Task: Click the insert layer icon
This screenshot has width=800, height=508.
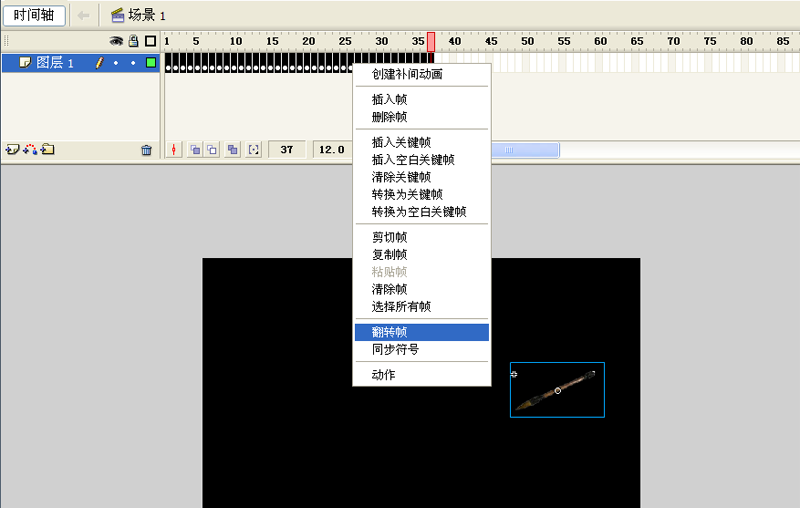Action: pos(12,149)
